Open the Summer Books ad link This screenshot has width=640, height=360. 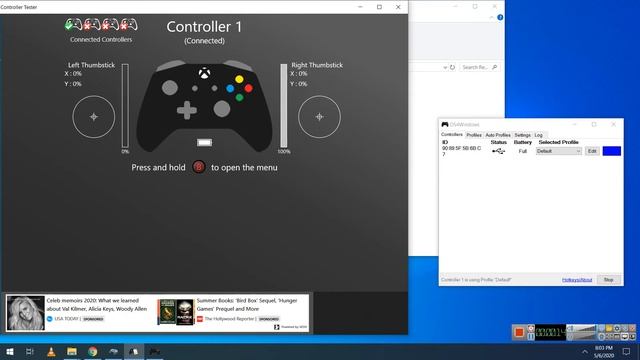pos(247,304)
